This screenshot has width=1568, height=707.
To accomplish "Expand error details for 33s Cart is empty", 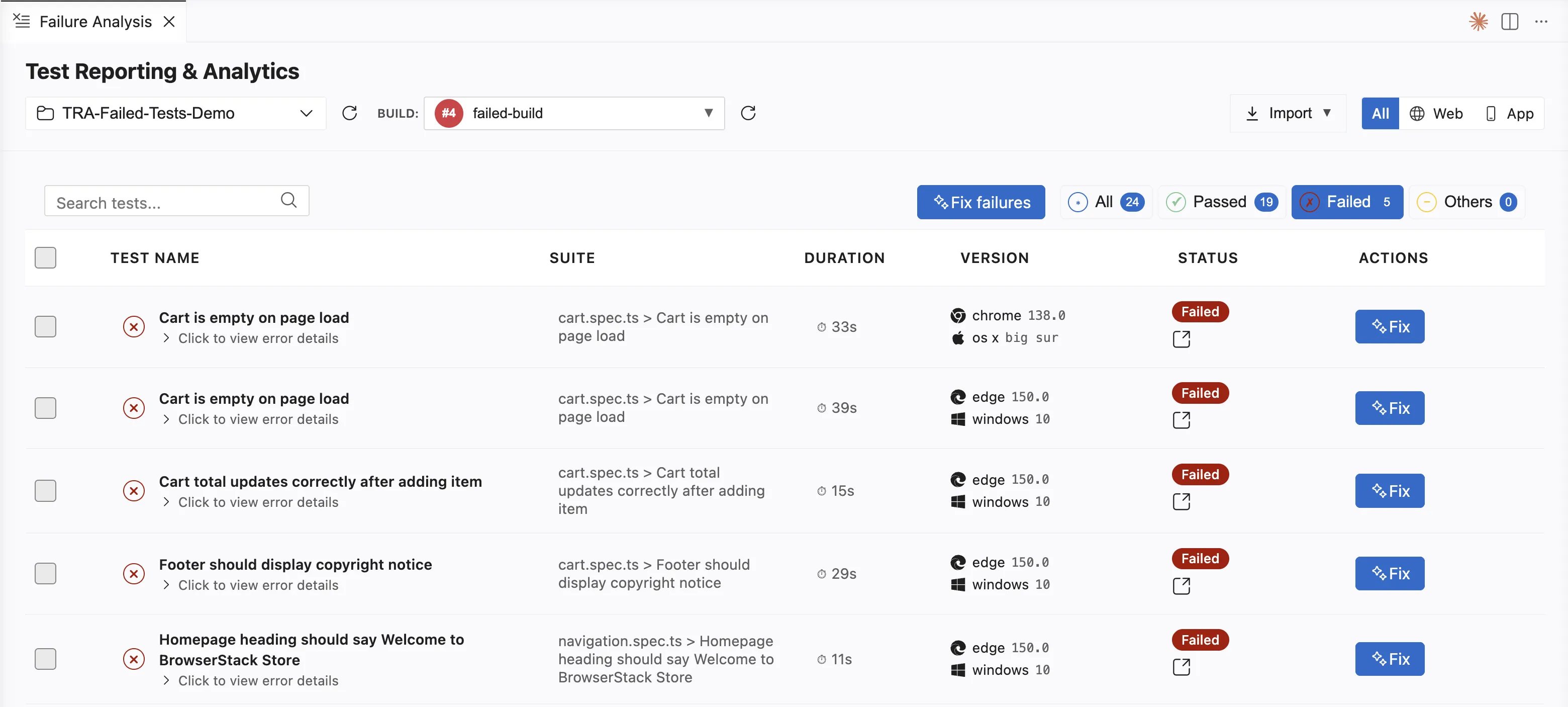I will pyautogui.click(x=251, y=338).
